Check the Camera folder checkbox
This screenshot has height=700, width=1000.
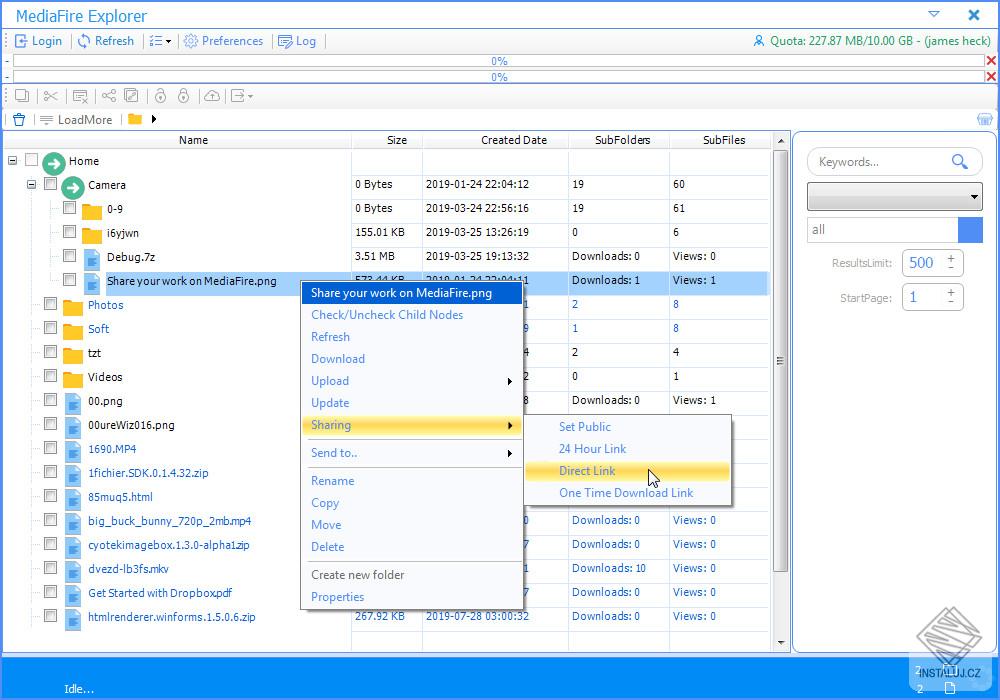(x=50, y=184)
